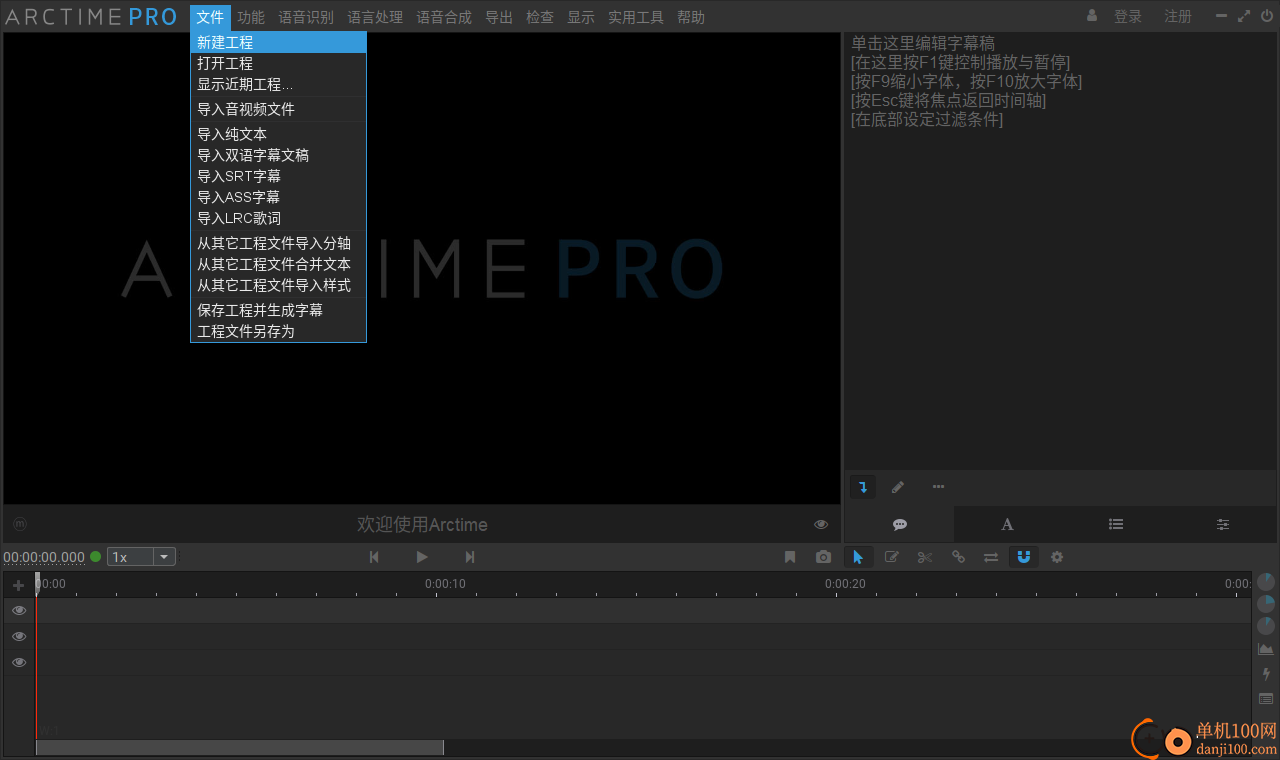The image size is (1280, 760).
Task: Choose 打开工程 menu entry
Action: [x=278, y=63]
